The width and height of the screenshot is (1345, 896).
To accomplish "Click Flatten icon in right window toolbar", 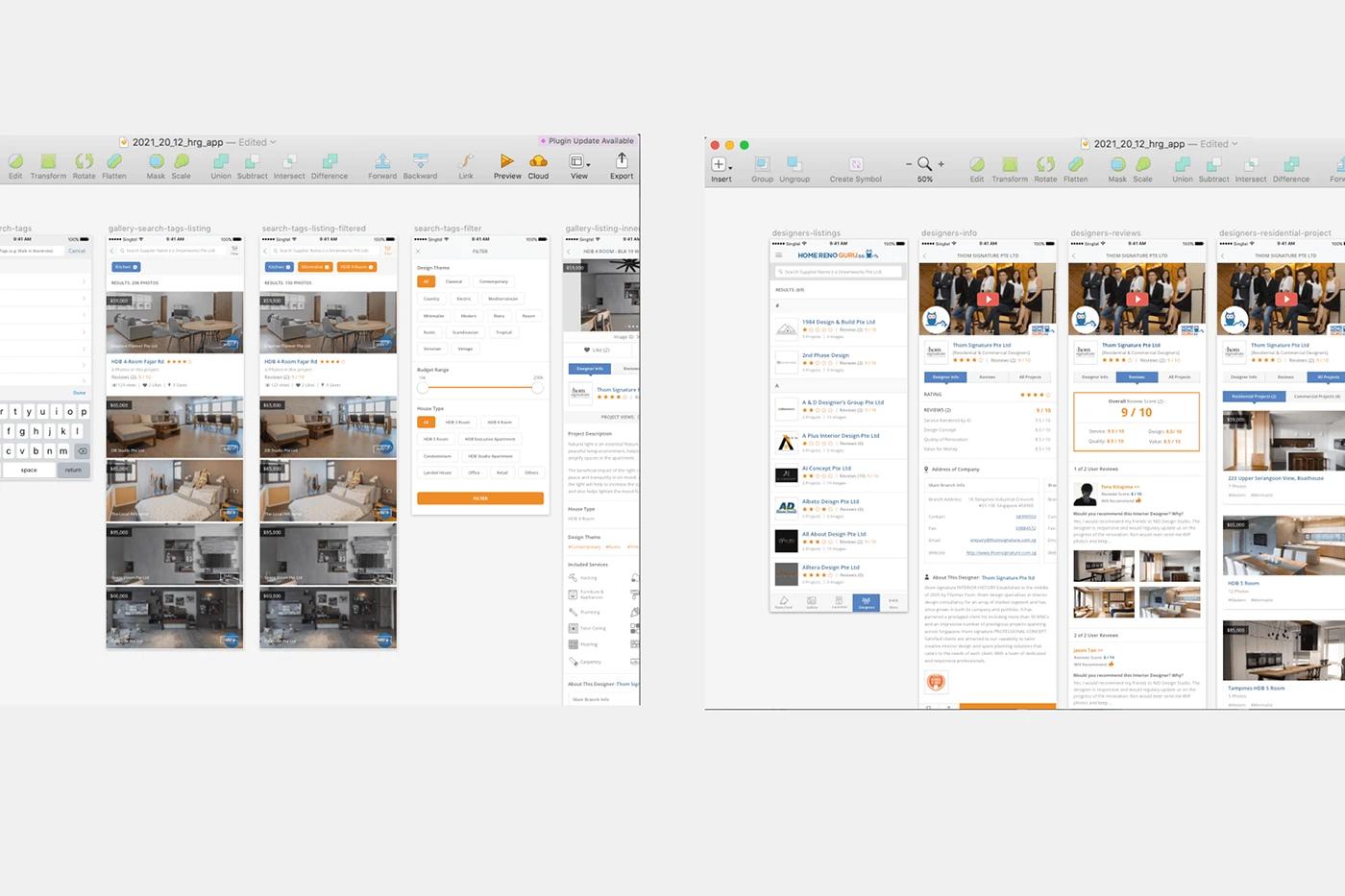I will click(1076, 164).
